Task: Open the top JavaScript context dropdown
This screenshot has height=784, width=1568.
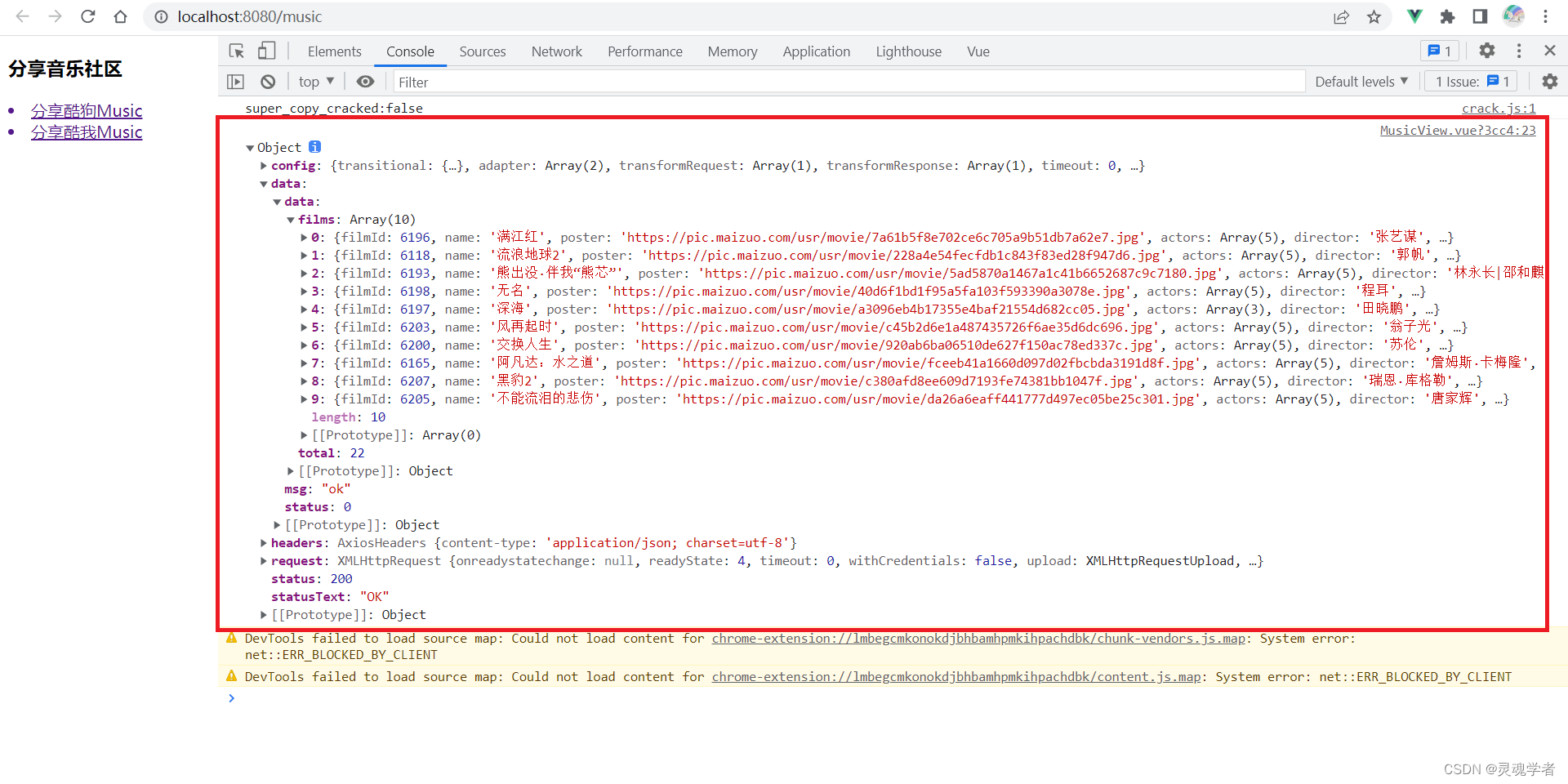Action: pos(316,82)
